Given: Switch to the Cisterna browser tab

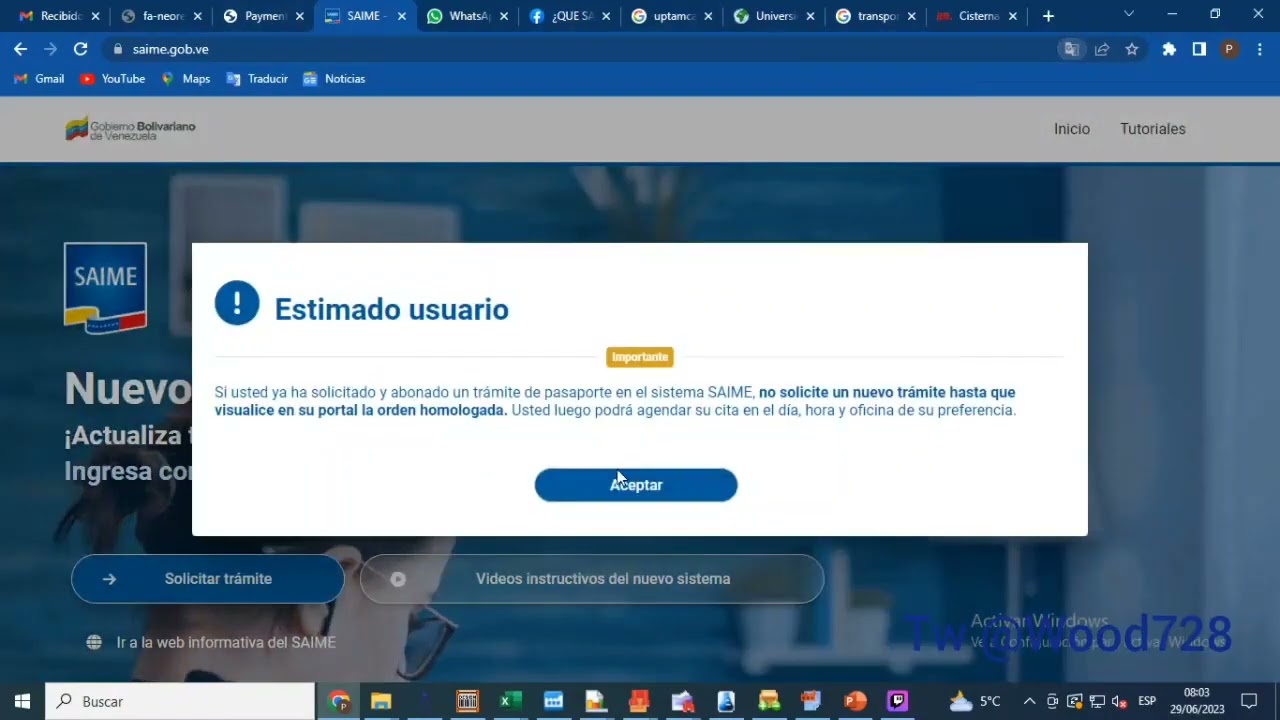Looking at the screenshot, I should pyautogui.click(x=978, y=16).
